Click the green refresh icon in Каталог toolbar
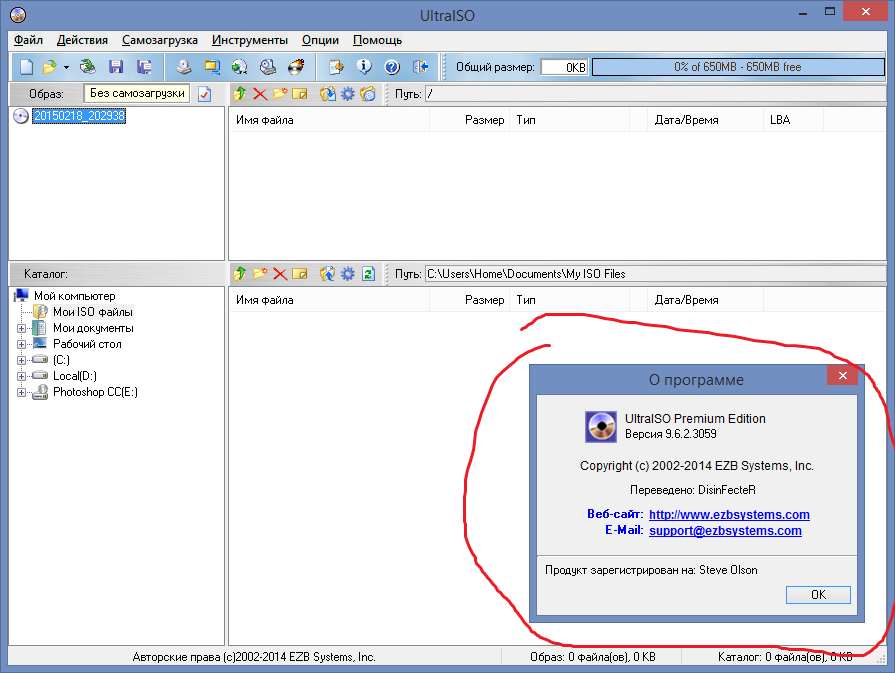Image resolution: width=895 pixels, height=673 pixels. coord(368,274)
